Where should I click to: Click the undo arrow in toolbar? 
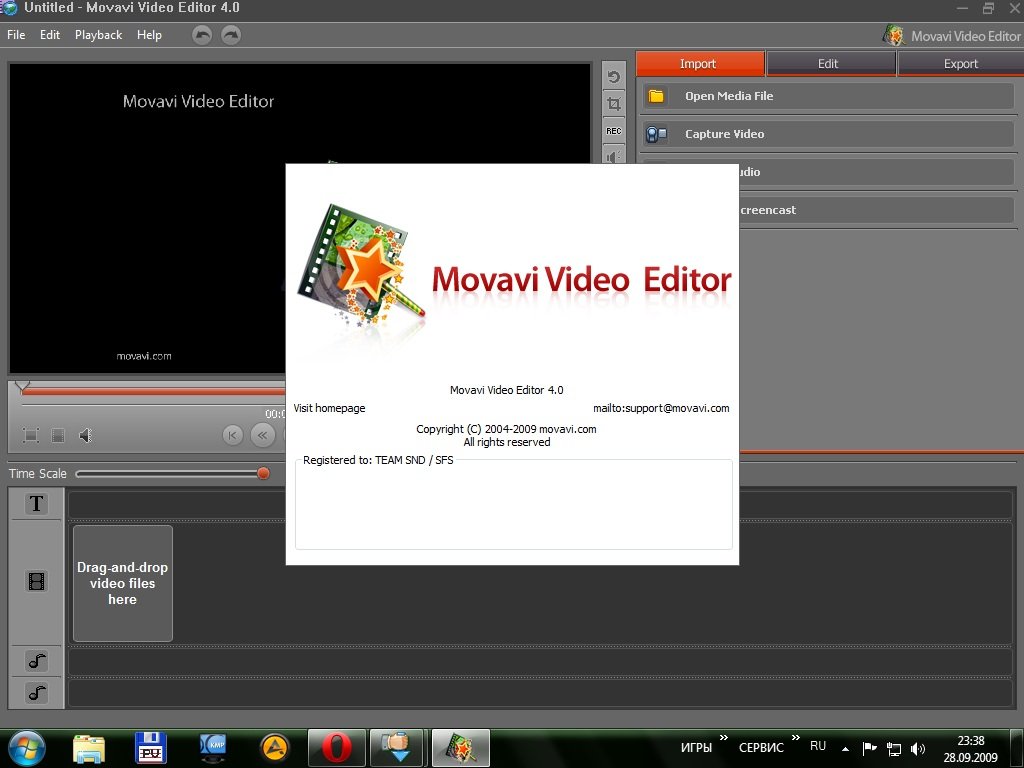(202, 35)
